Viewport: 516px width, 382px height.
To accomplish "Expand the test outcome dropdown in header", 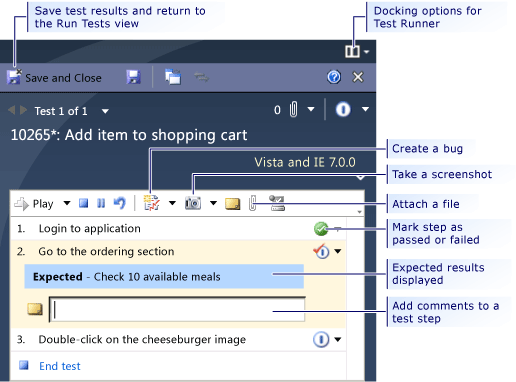I will 366,109.
